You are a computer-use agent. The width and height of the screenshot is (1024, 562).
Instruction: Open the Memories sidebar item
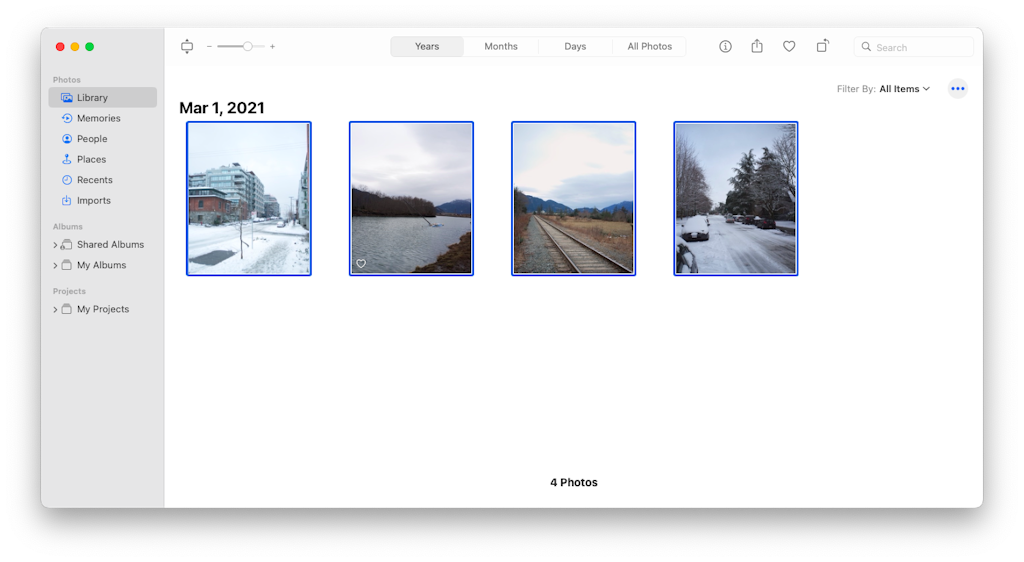coord(98,118)
